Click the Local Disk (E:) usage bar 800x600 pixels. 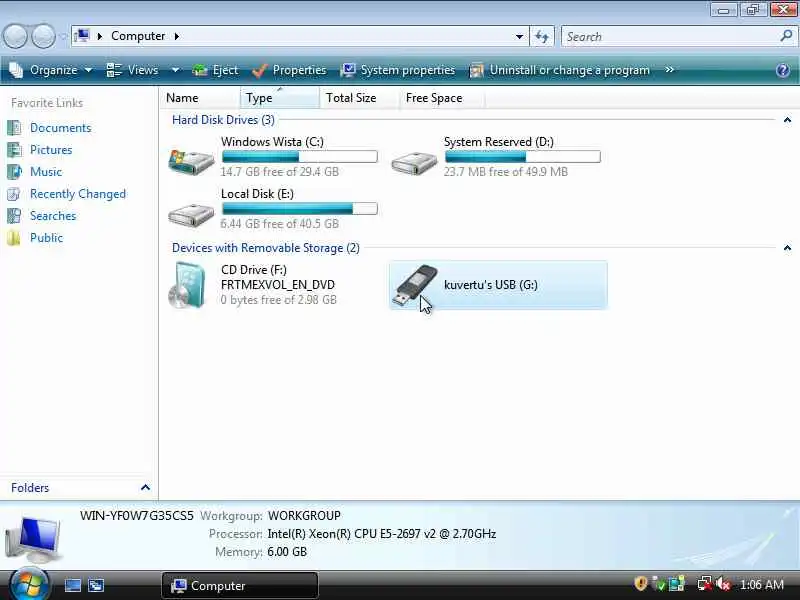(x=300, y=208)
